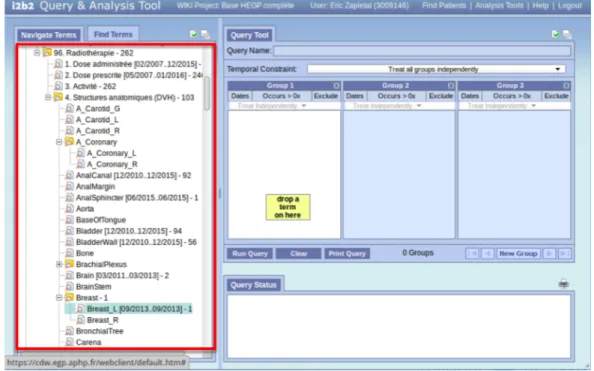Viewport: 594px width, 371px height.
Task: Open the Help link in the header
Action: coord(540,6)
